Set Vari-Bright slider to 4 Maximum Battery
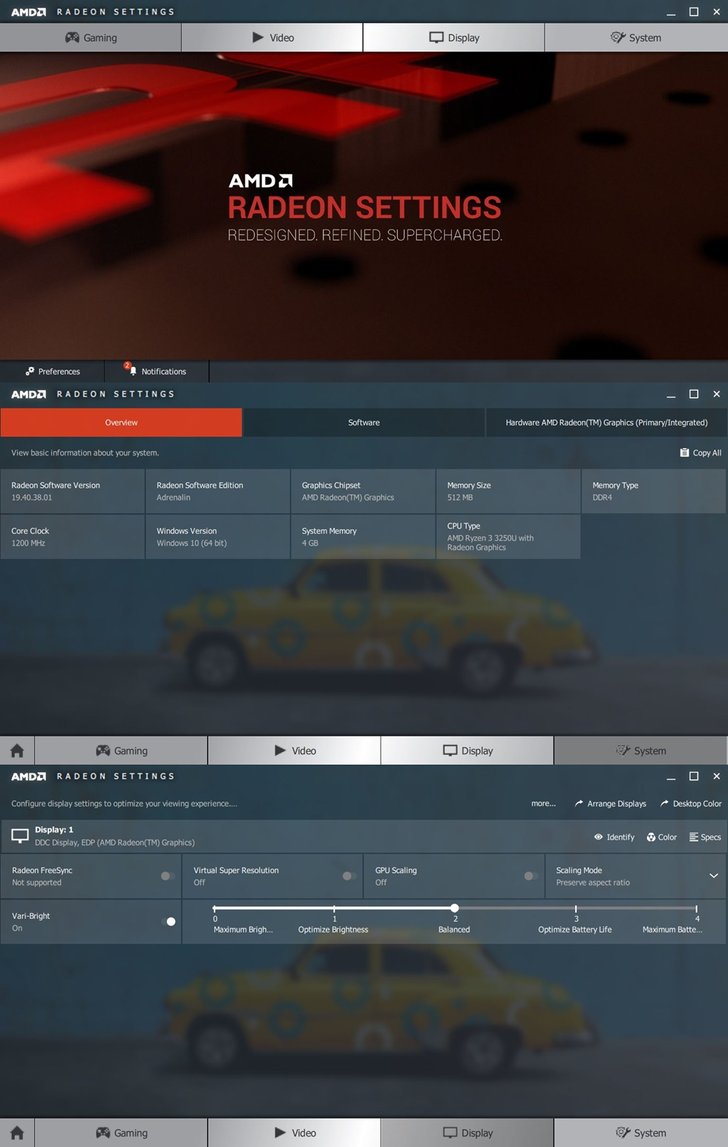Screen dimensions: 728x1147 pos(697,909)
